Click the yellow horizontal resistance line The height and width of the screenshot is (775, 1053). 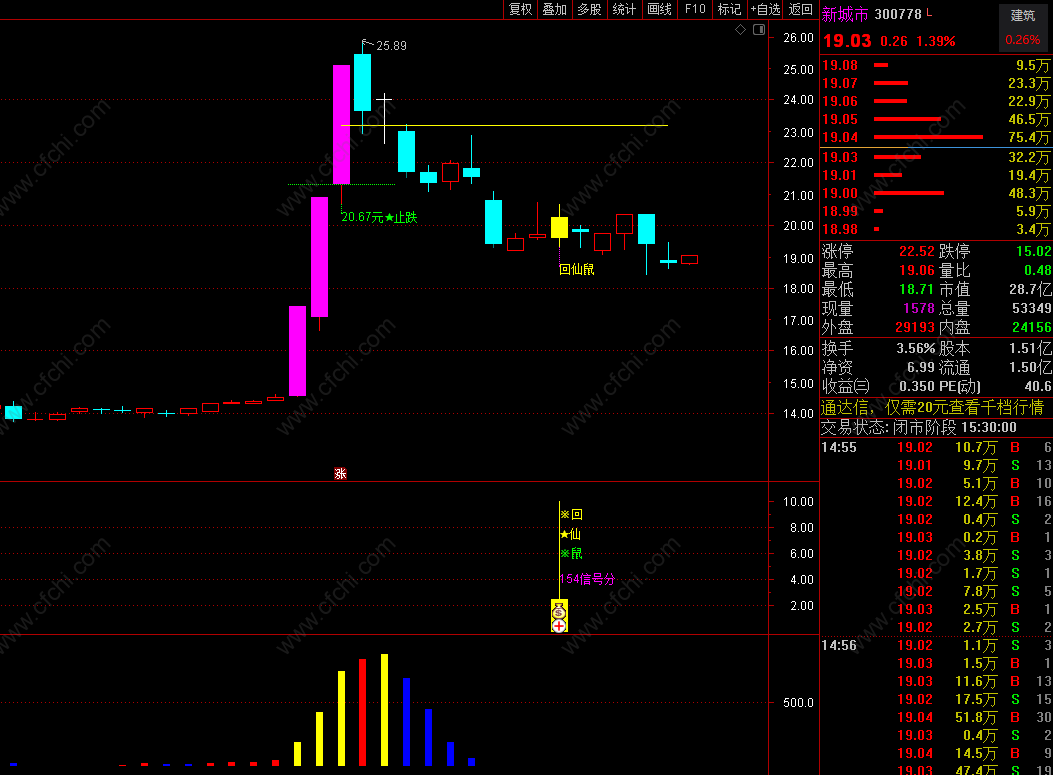504,126
